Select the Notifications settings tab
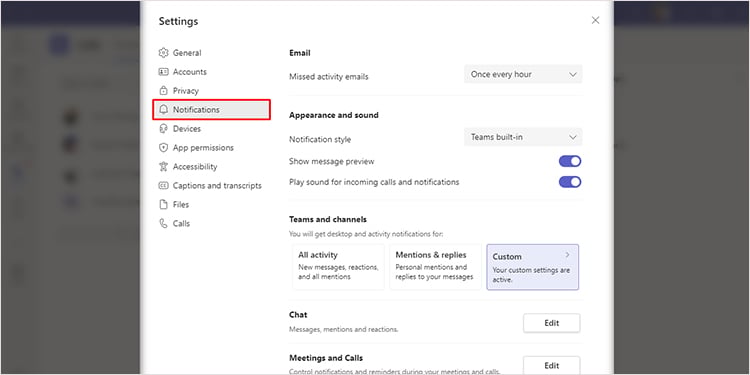750x375 pixels. coord(212,110)
